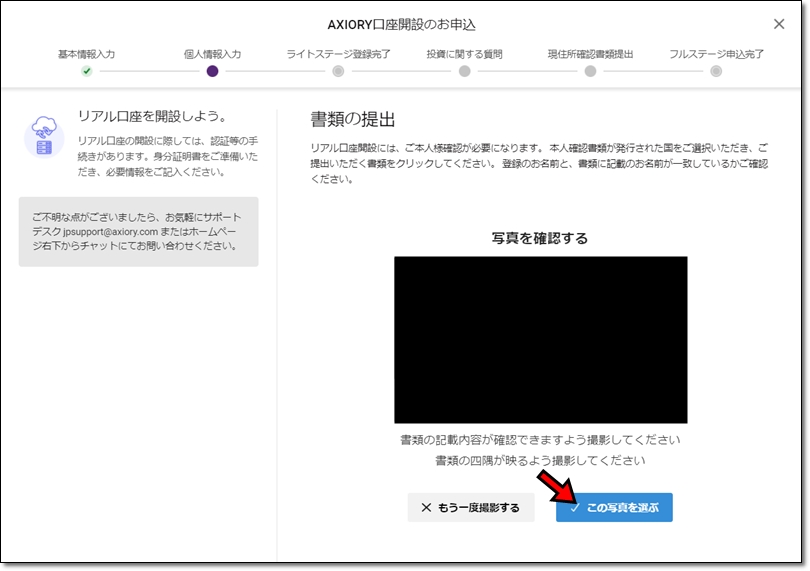810x571 pixels.
Task: Click the 書類の提出 heading
Action: [353, 119]
